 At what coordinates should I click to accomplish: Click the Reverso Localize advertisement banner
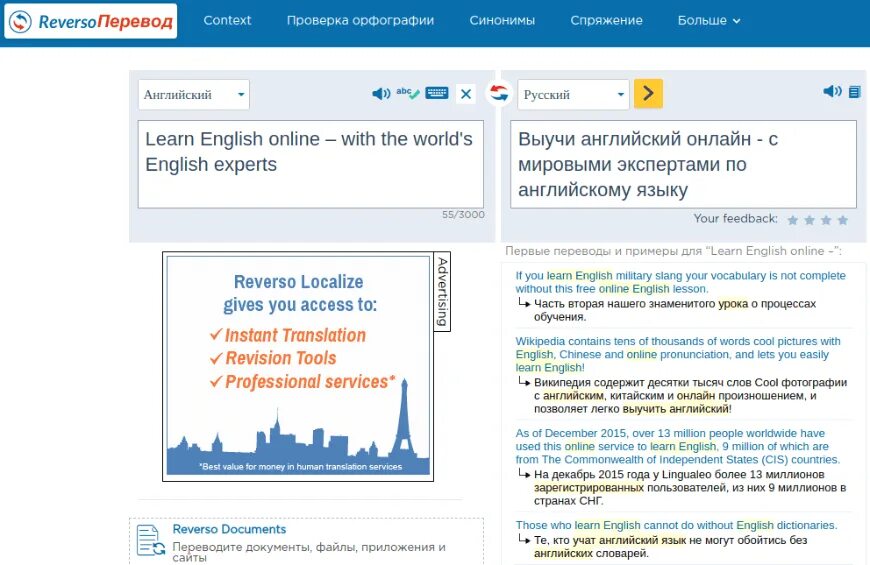[x=298, y=366]
